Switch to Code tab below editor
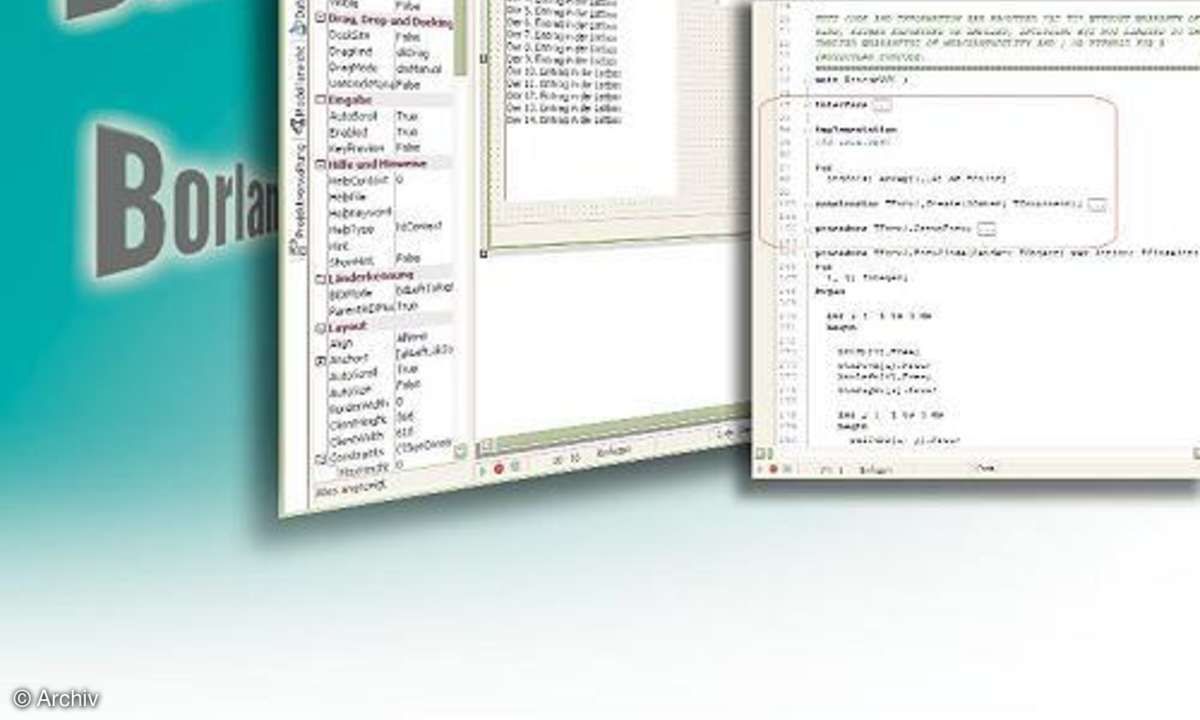 (x=985, y=468)
